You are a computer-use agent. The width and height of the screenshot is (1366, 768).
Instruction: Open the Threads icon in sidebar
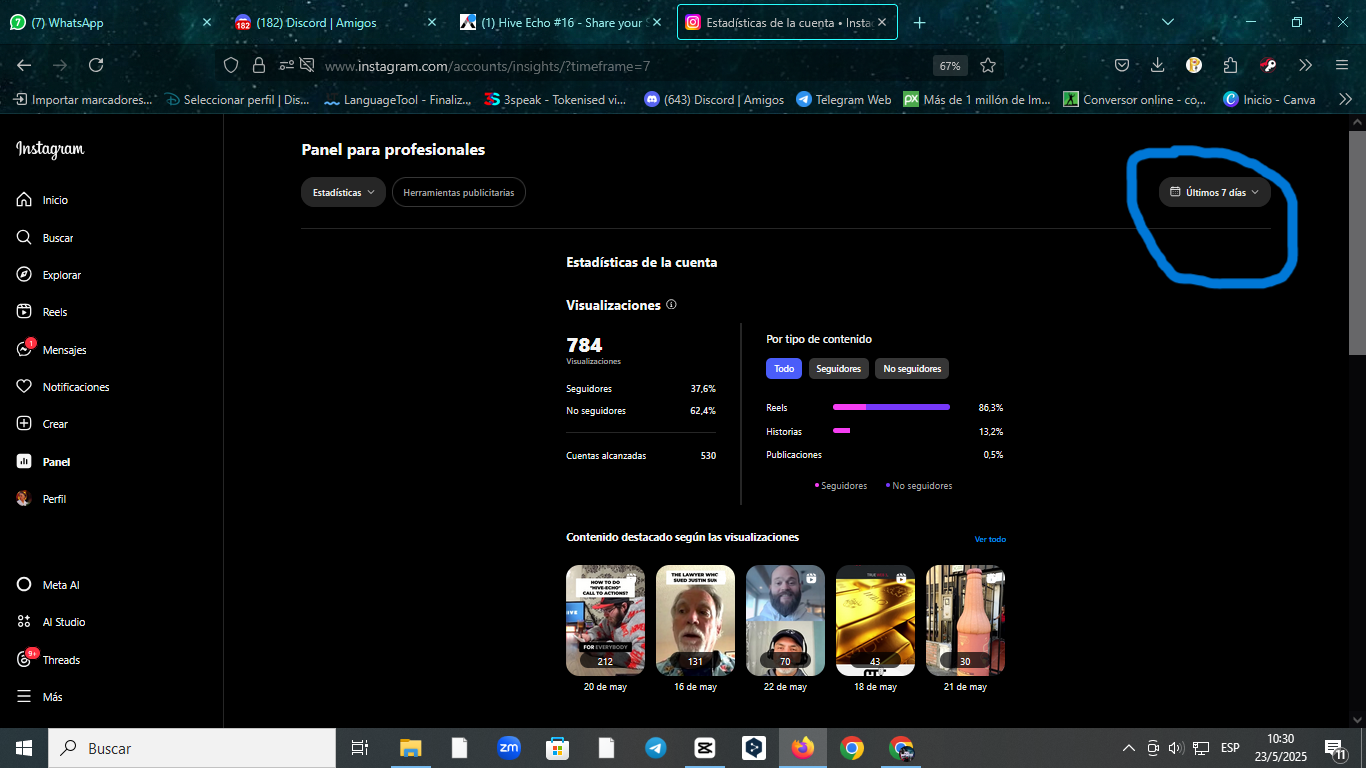[x=24, y=660]
